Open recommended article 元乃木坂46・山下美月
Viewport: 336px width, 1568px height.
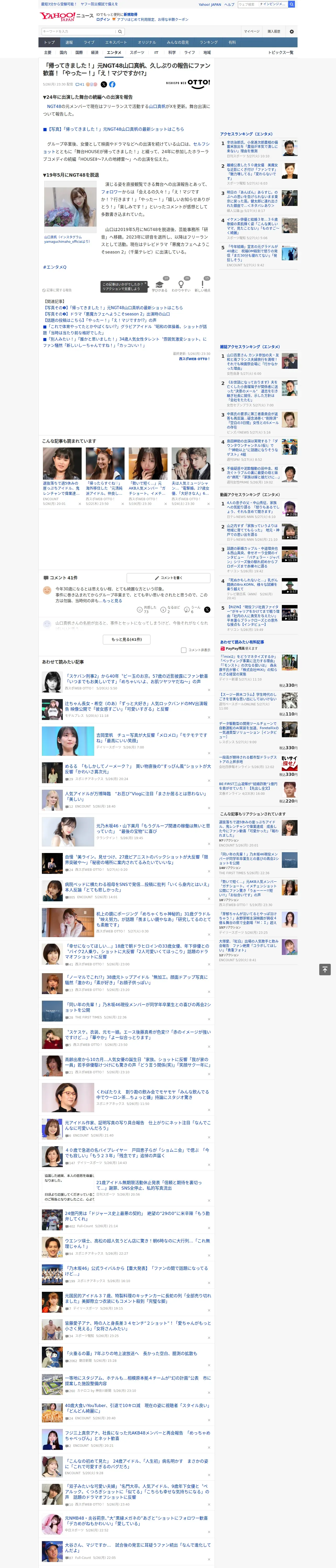pyautogui.click(x=153, y=828)
